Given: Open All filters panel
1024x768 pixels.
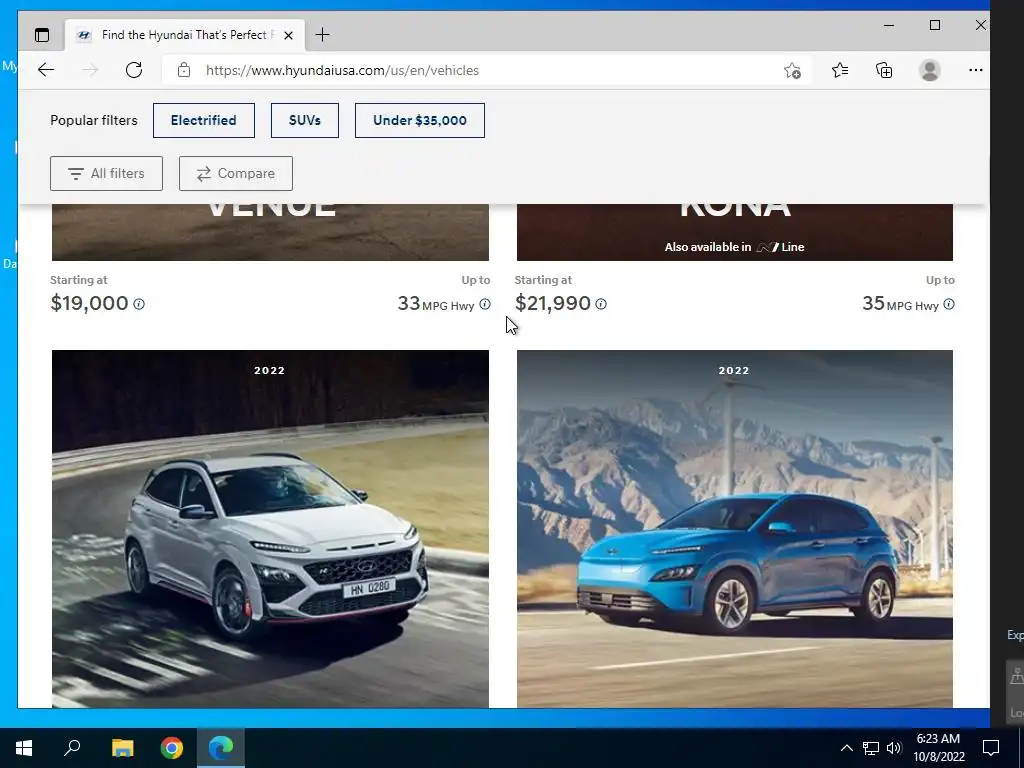Looking at the screenshot, I should click(x=106, y=174).
